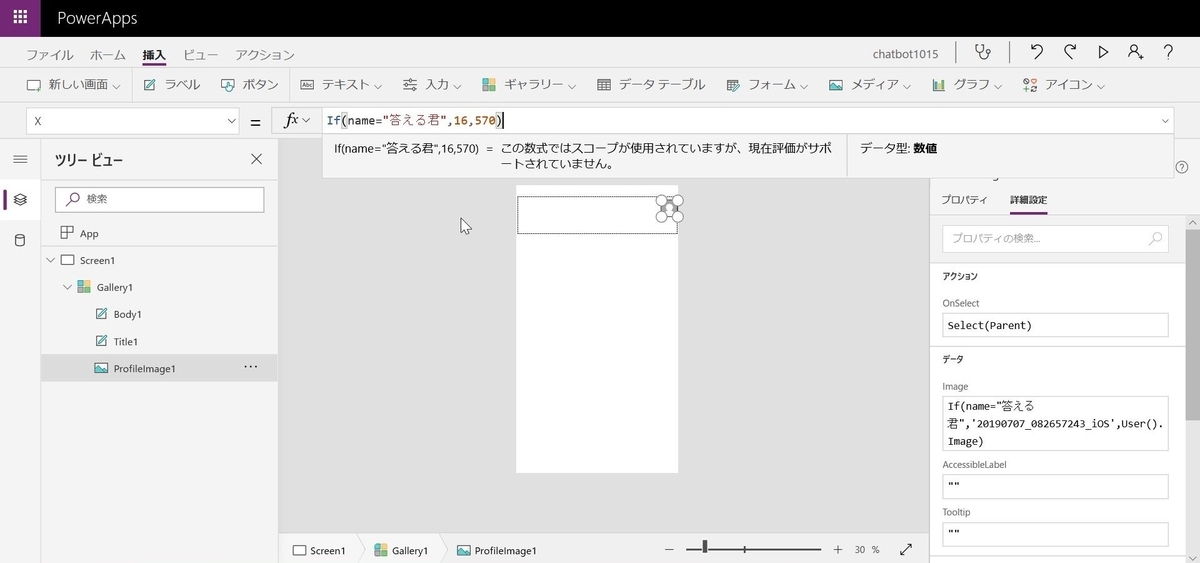This screenshot has width=1200, height=563.
Task: Close the ツリー ビュー panel
Action: pyautogui.click(x=256, y=159)
